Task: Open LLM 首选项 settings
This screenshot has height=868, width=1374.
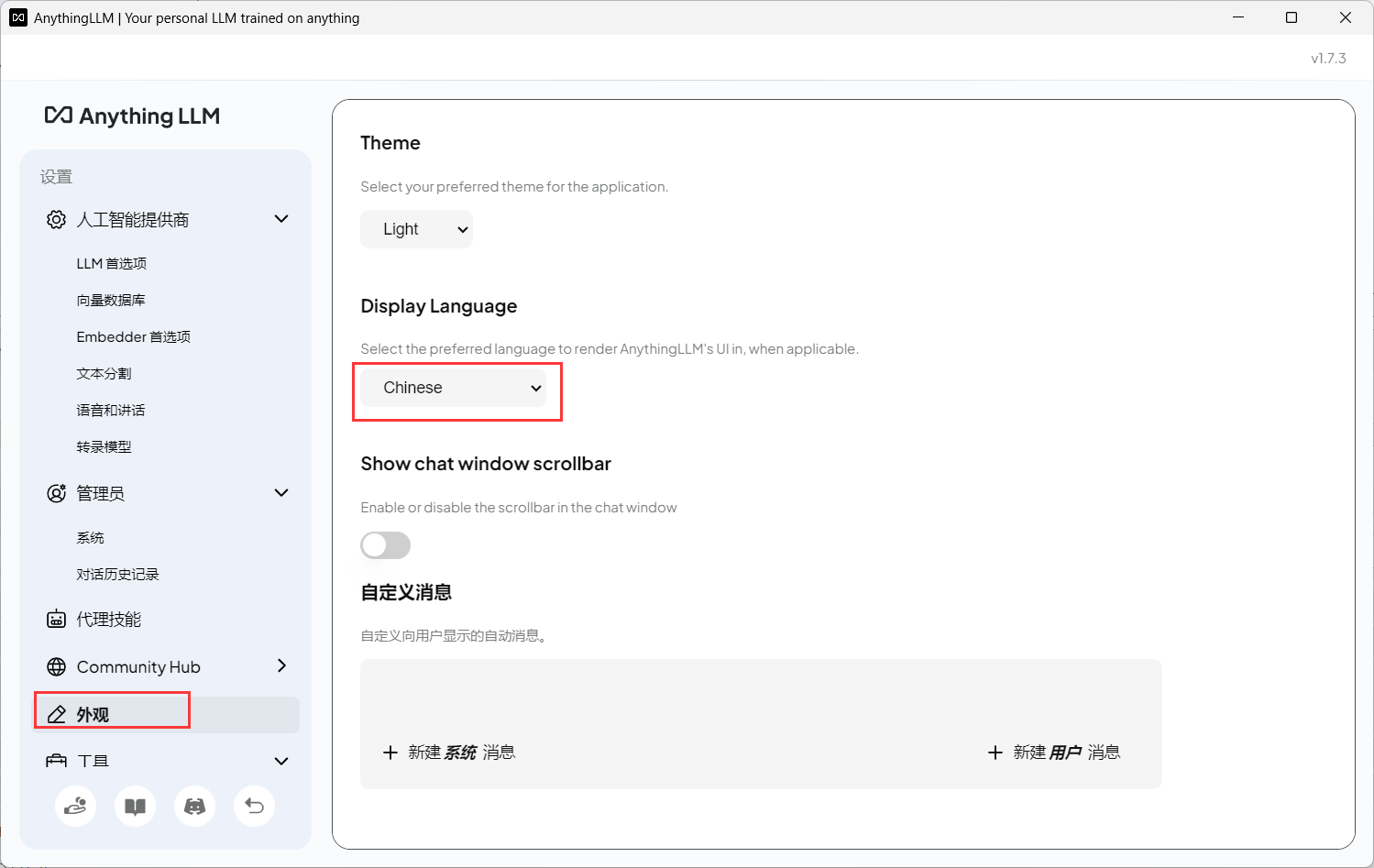Action: coord(112,263)
